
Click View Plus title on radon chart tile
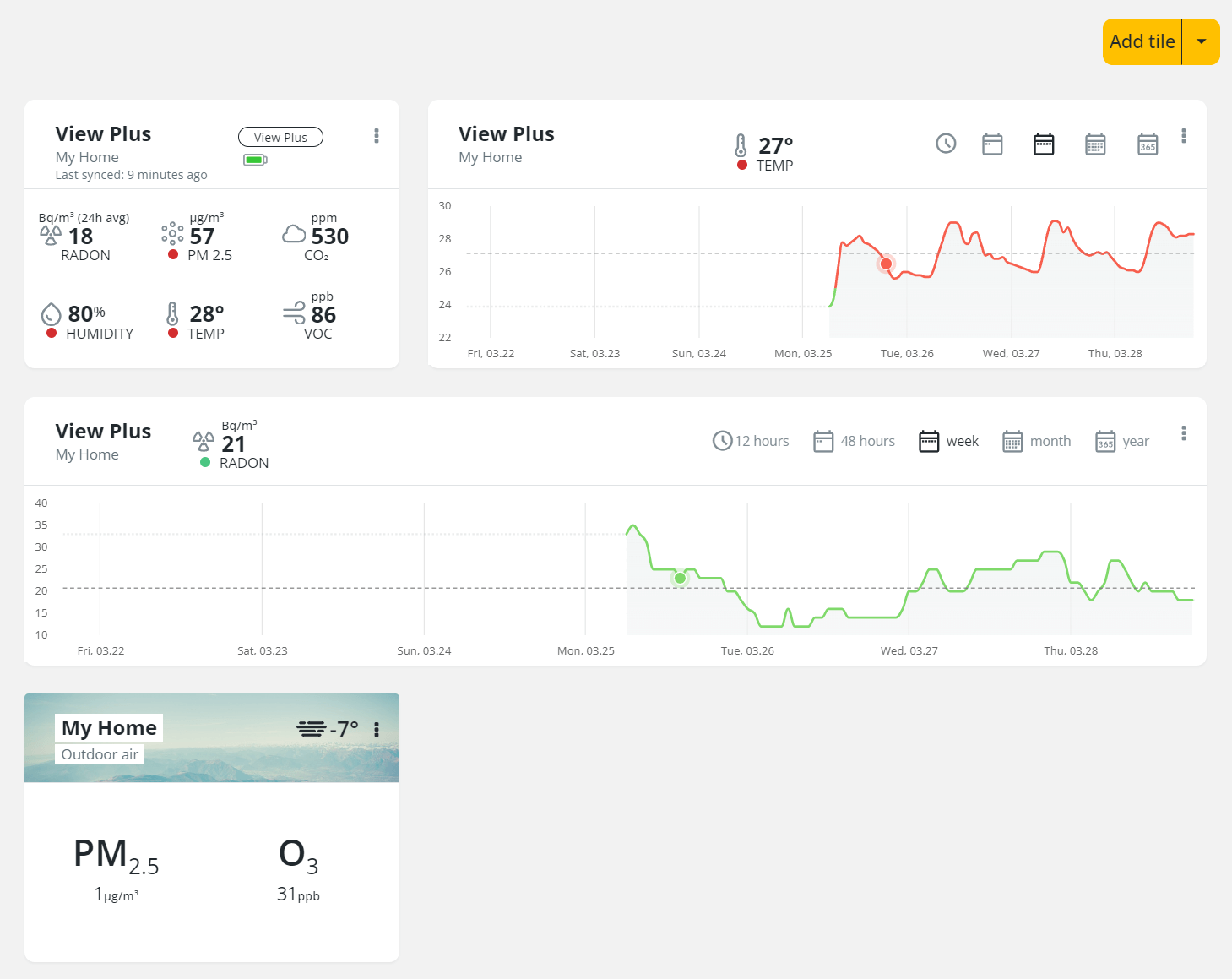tap(103, 432)
